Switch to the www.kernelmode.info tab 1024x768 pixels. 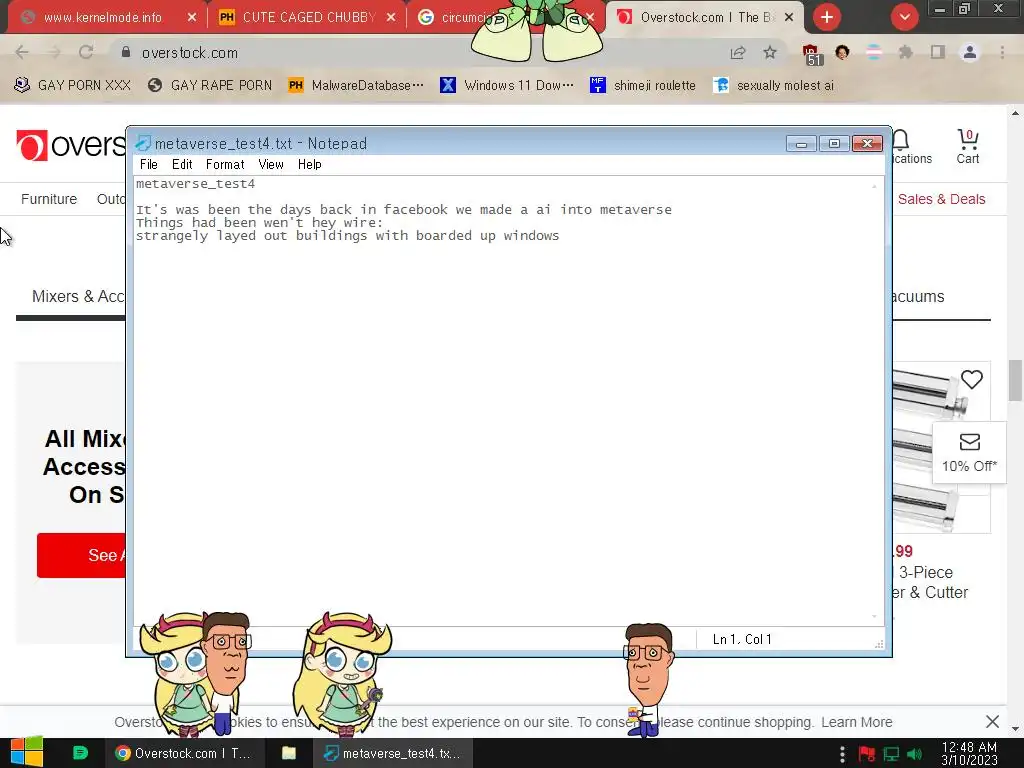click(x=103, y=18)
